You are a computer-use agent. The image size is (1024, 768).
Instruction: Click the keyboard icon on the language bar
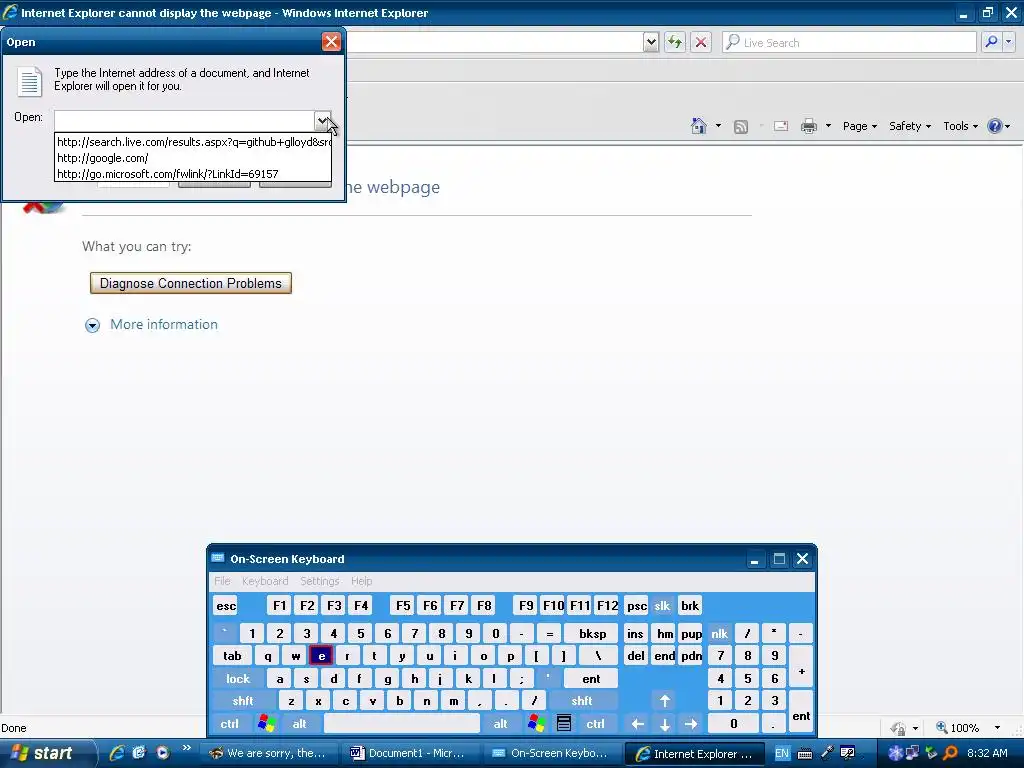[805, 754]
